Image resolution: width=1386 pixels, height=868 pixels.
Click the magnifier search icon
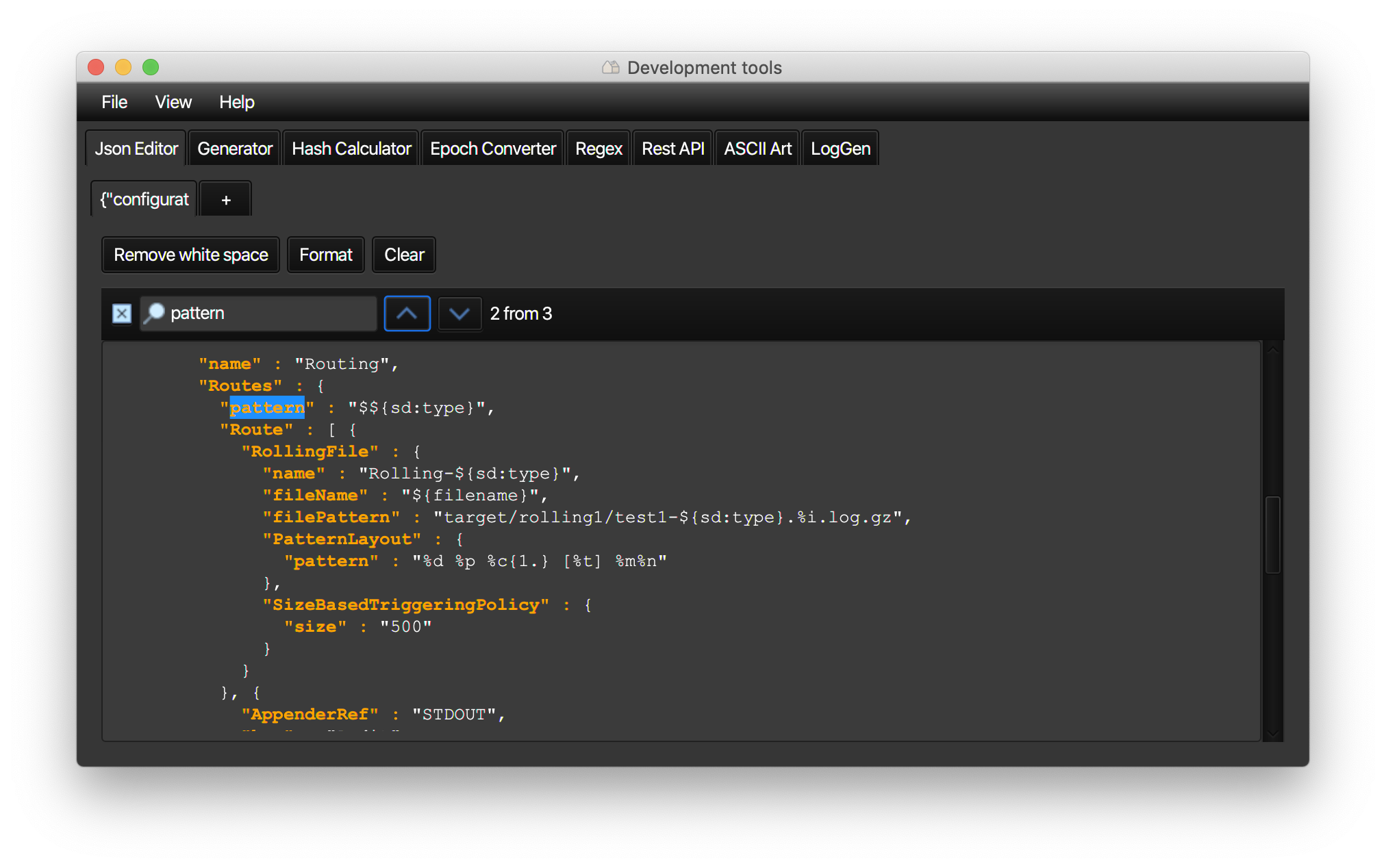[155, 313]
